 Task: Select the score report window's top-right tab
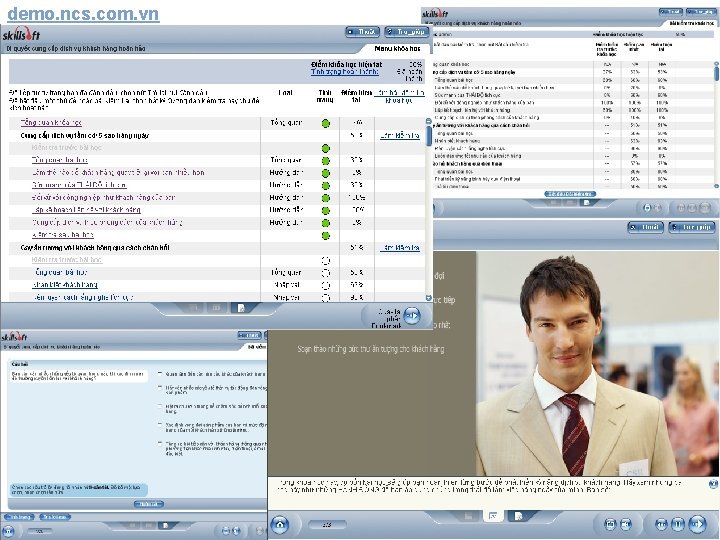pos(692,22)
